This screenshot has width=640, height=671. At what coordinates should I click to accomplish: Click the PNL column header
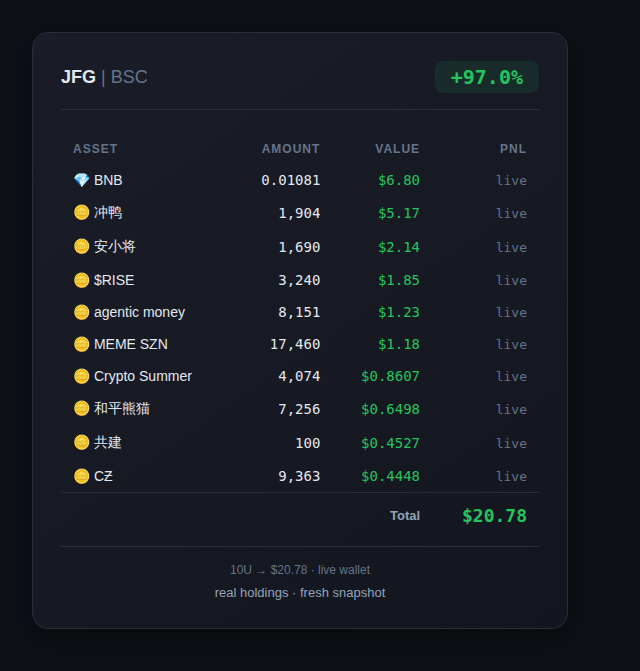point(513,148)
